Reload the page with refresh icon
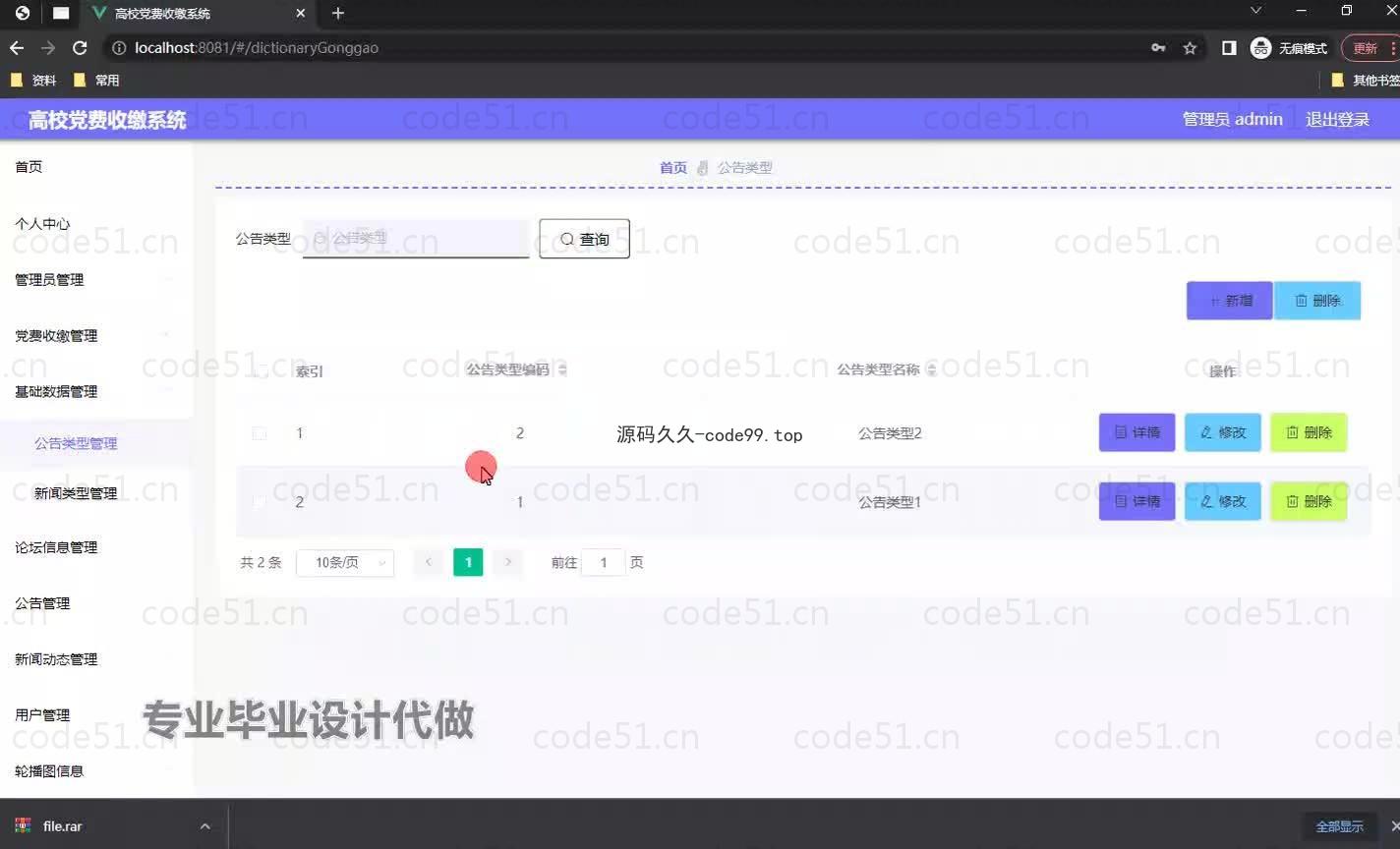Screen dimensions: 1400x849 [x=80, y=48]
